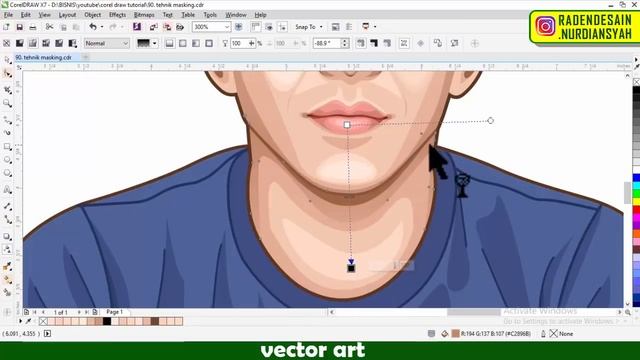Viewport: 640px width, 360px height.
Task: Undo the last action
Action: click(93, 27)
